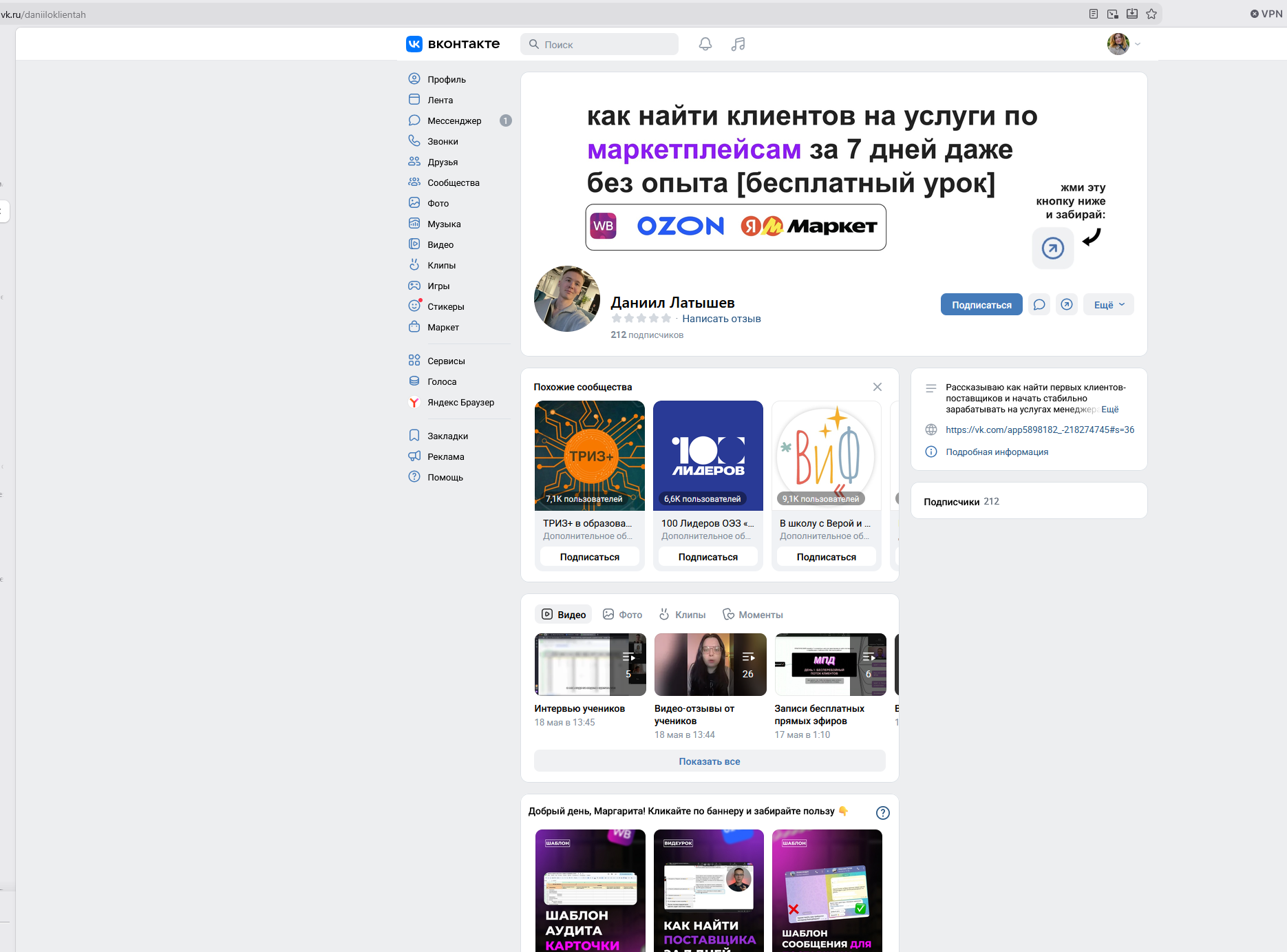Open Подробная информация link

[x=997, y=452]
